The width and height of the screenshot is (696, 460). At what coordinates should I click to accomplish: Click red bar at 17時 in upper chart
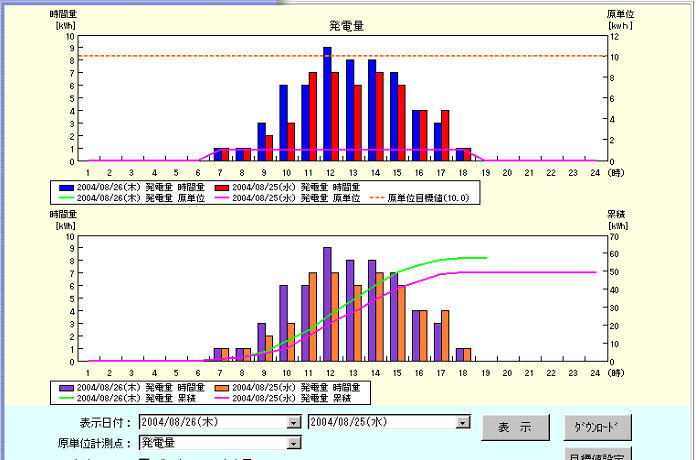[445, 135]
